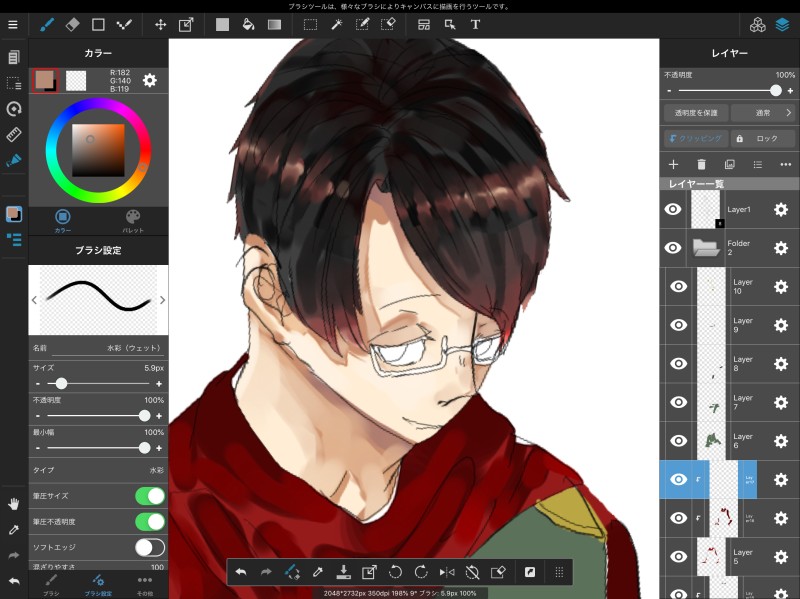Select the Text tool (T)
The width and height of the screenshot is (800, 599).
coord(475,24)
